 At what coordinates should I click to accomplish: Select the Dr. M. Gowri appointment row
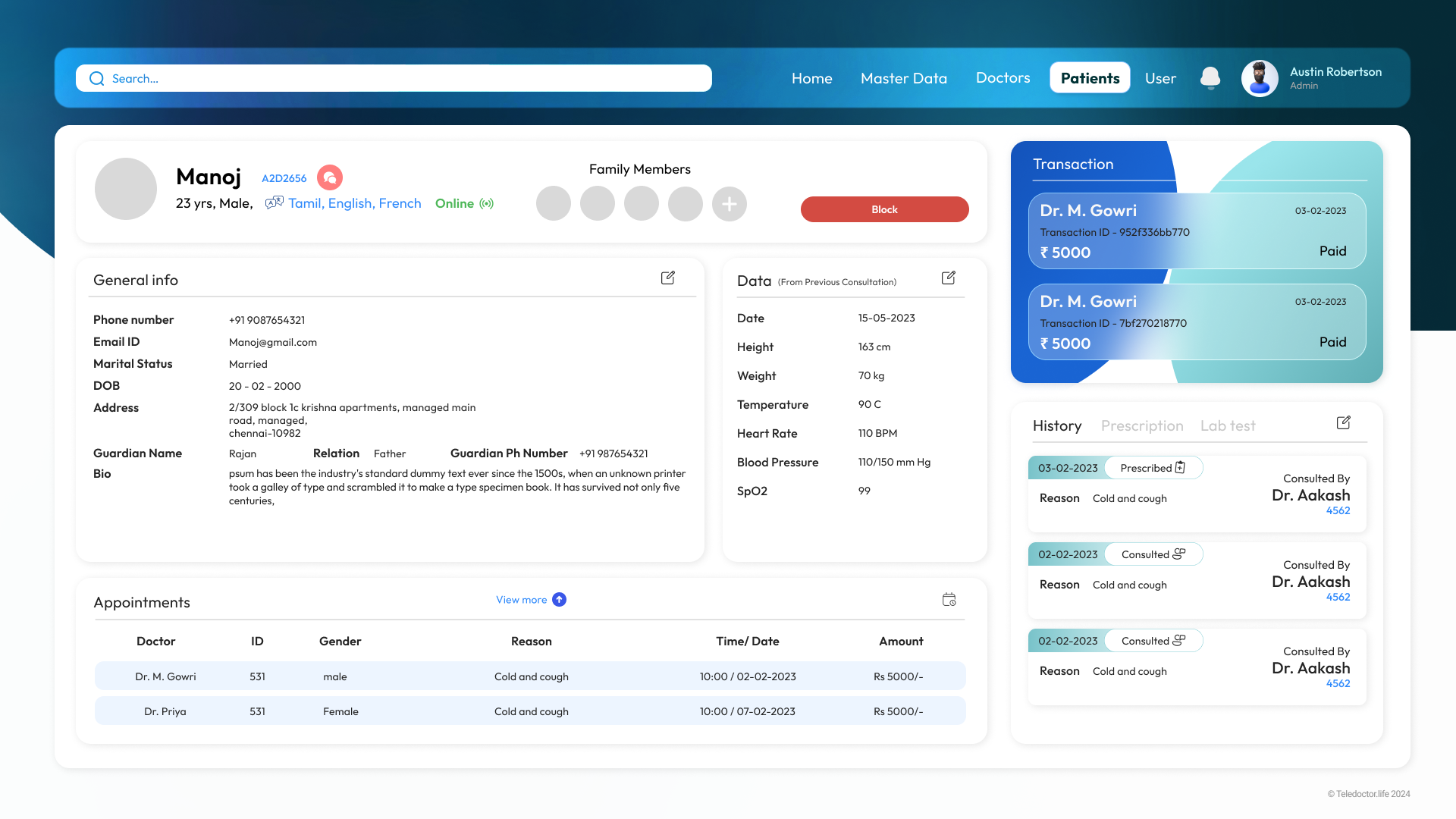point(530,676)
